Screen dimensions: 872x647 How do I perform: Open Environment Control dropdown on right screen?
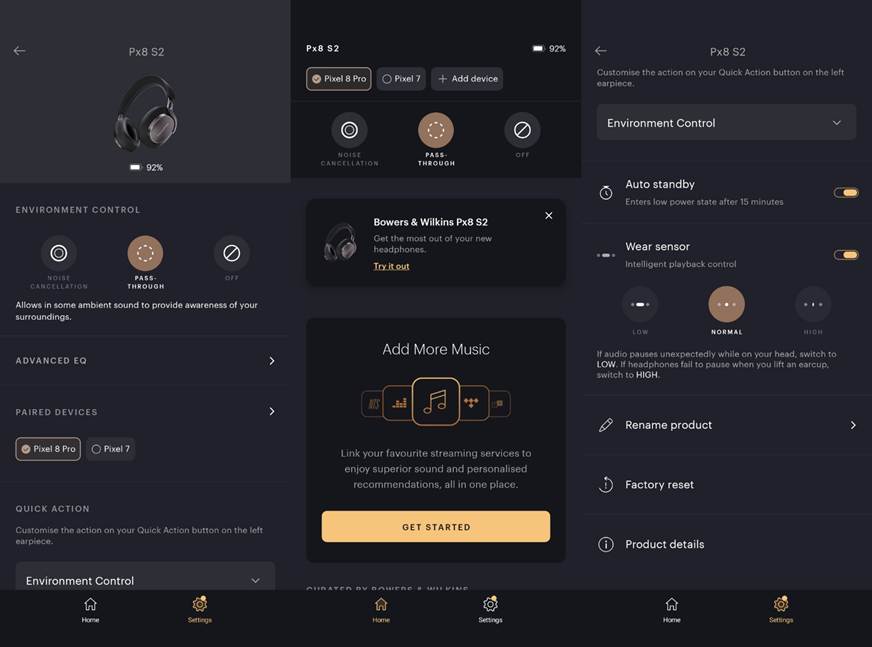(x=726, y=122)
